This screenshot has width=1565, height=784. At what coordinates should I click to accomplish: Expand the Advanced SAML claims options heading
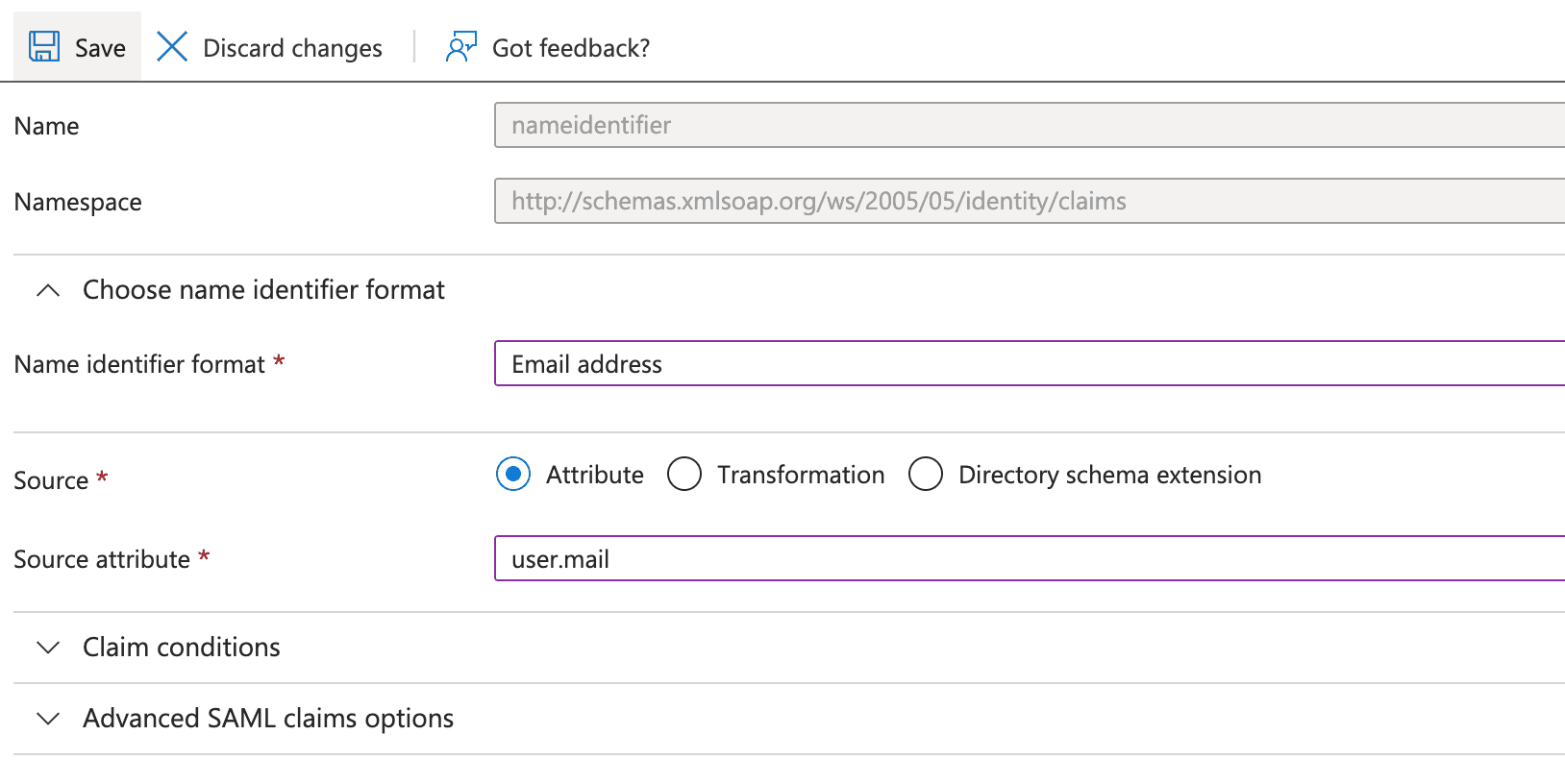268,719
